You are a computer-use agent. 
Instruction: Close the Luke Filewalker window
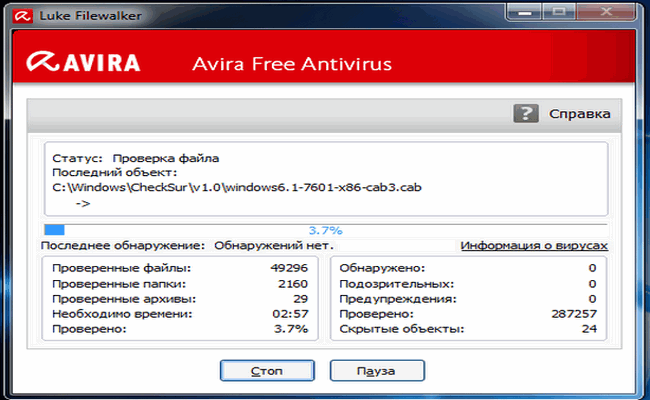[x=606, y=12]
